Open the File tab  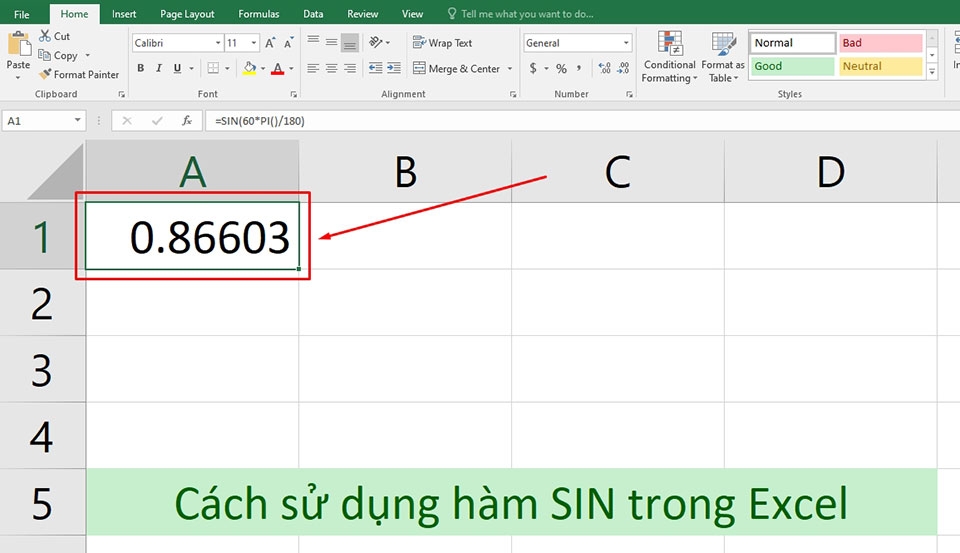21,14
